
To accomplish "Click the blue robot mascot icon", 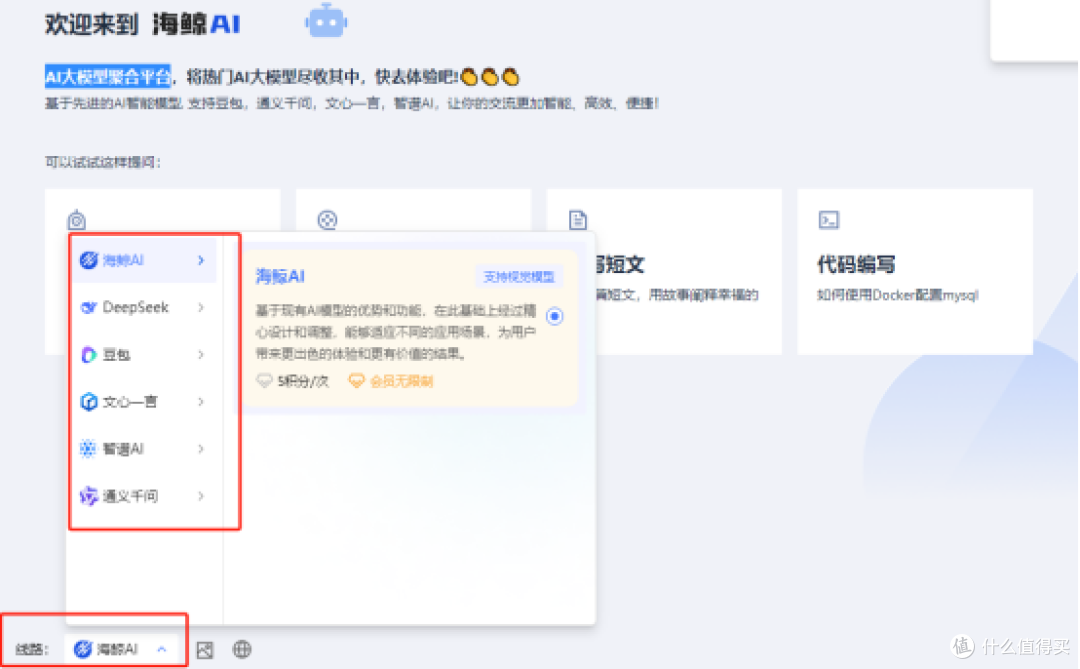I will pyautogui.click(x=326, y=21).
